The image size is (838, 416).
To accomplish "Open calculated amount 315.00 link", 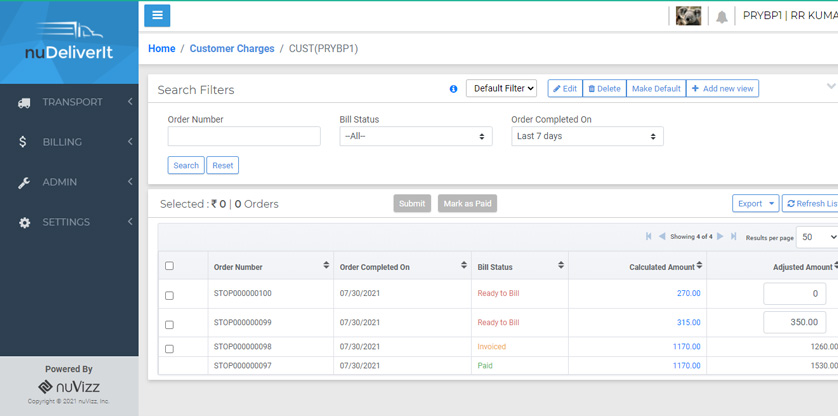I will click(x=688, y=322).
